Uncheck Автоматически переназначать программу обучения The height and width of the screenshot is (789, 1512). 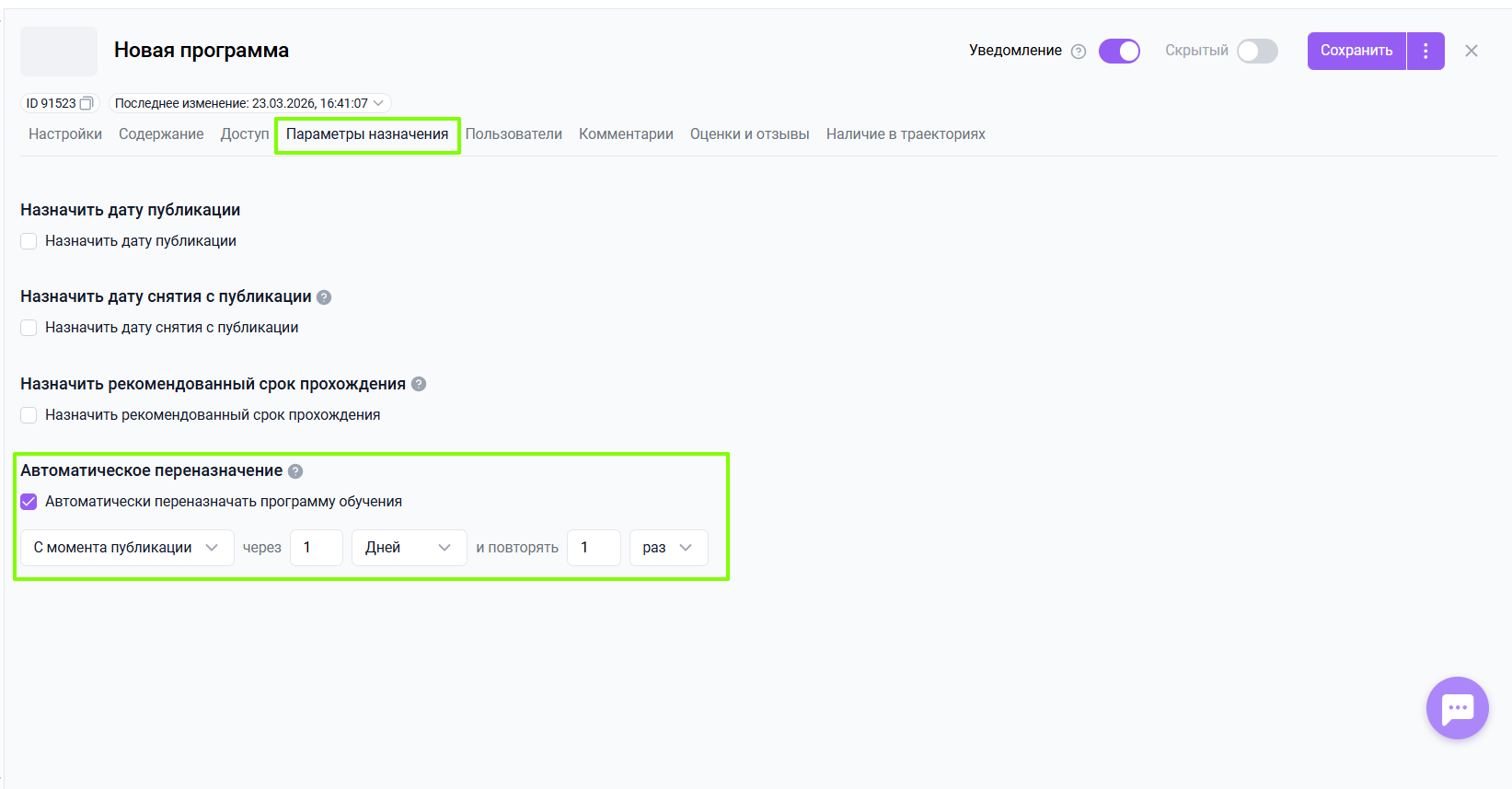pyautogui.click(x=29, y=502)
